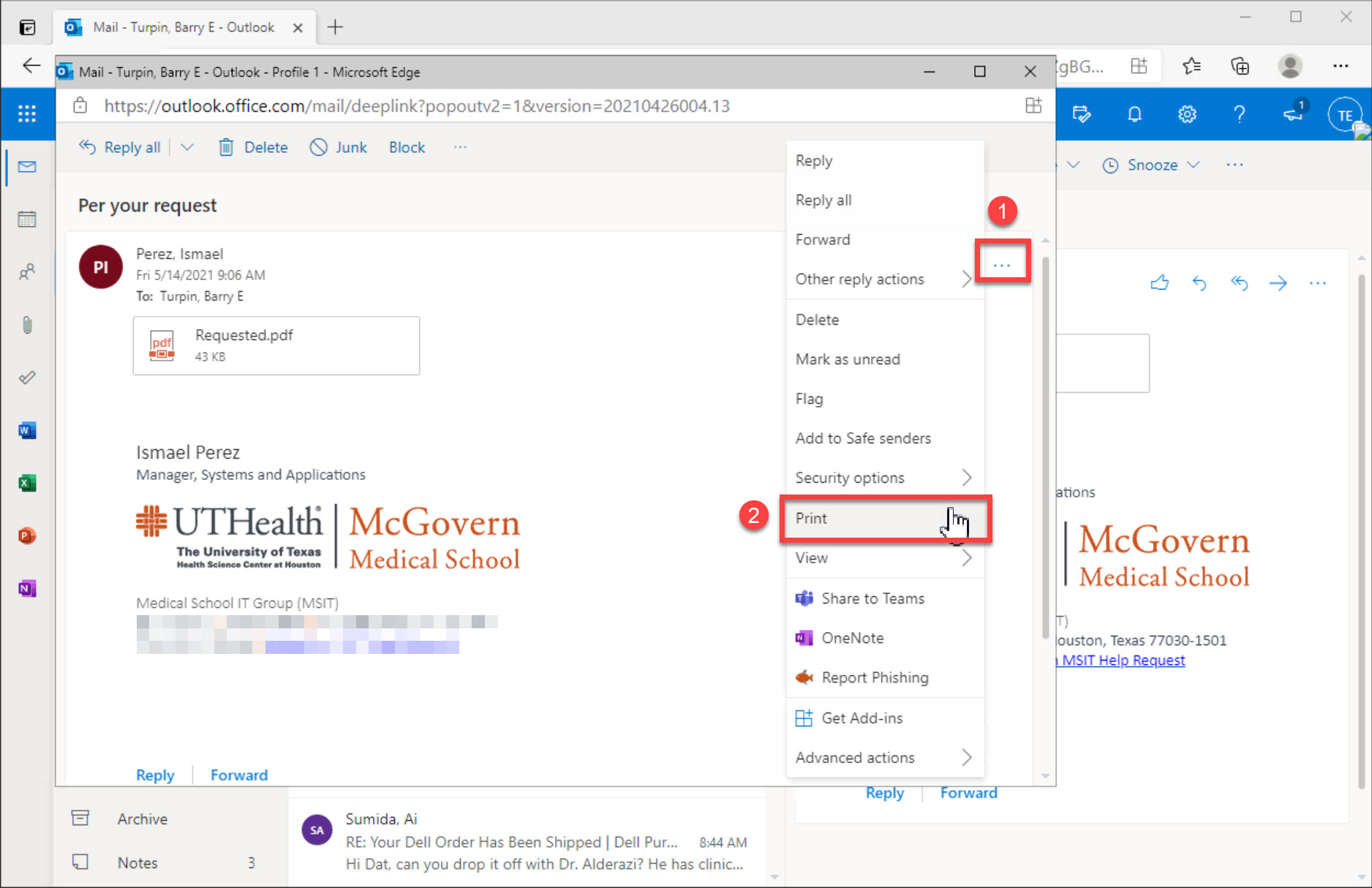This screenshot has width=1372, height=888.
Task: Select Print from the context menu
Action: click(x=812, y=518)
